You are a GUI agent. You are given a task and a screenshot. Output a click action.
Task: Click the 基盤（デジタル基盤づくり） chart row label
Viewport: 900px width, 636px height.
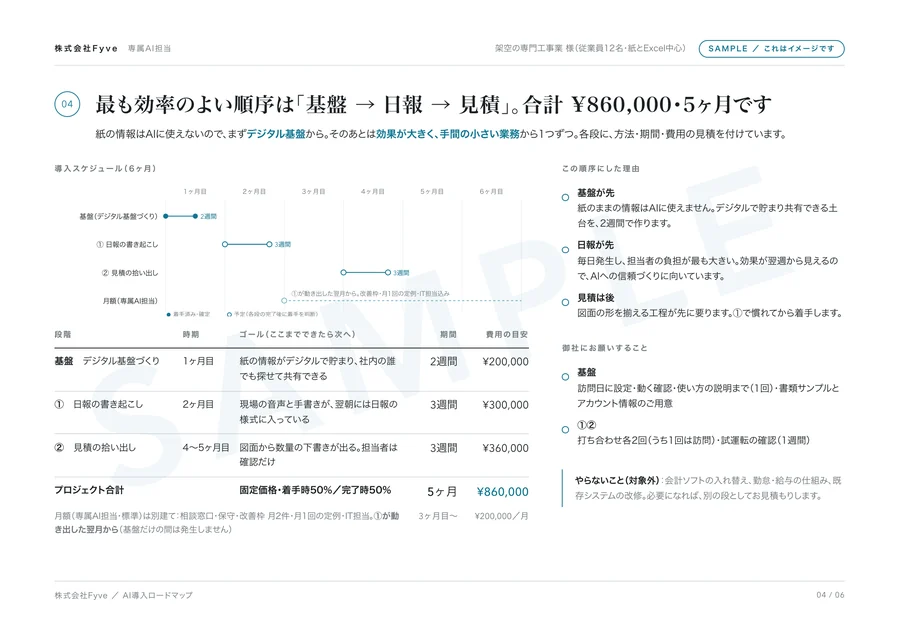tap(118, 216)
